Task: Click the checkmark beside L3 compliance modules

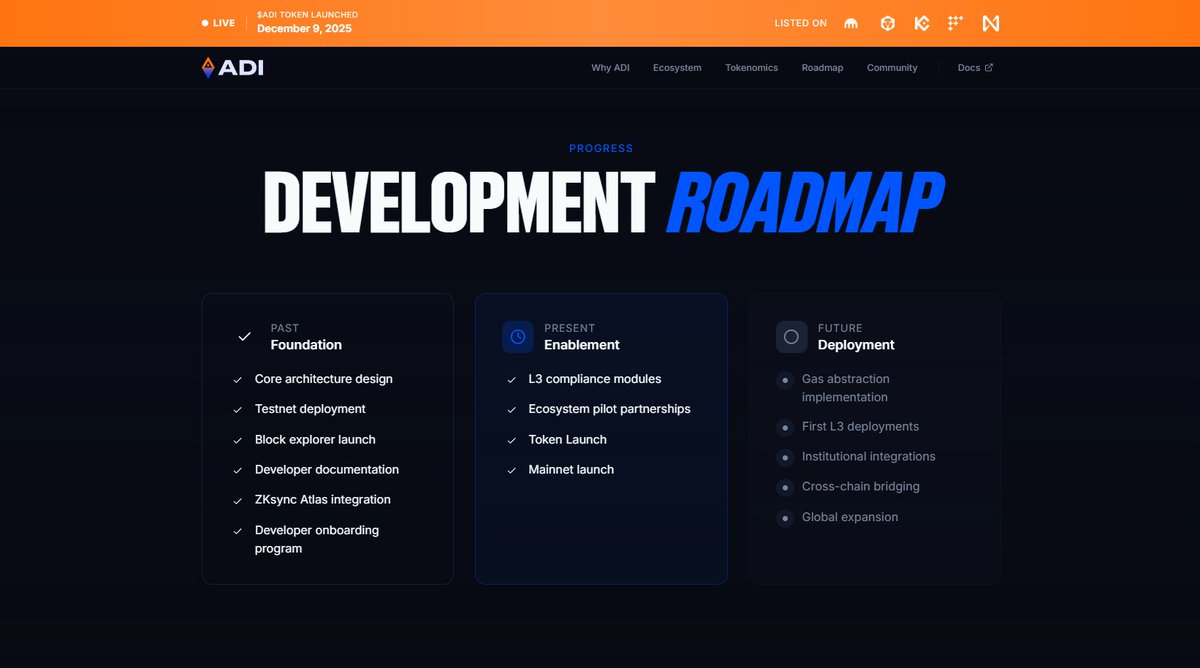Action: click(512, 380)
